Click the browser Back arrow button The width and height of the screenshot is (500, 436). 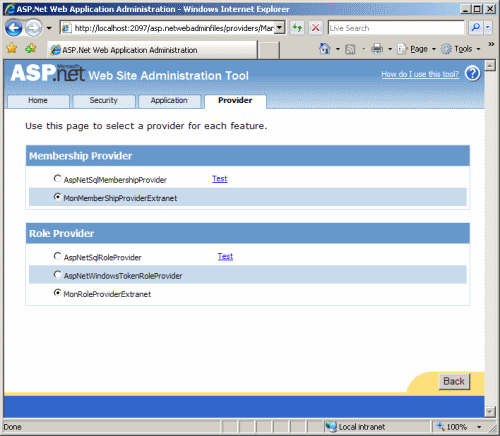coord(13,28)
